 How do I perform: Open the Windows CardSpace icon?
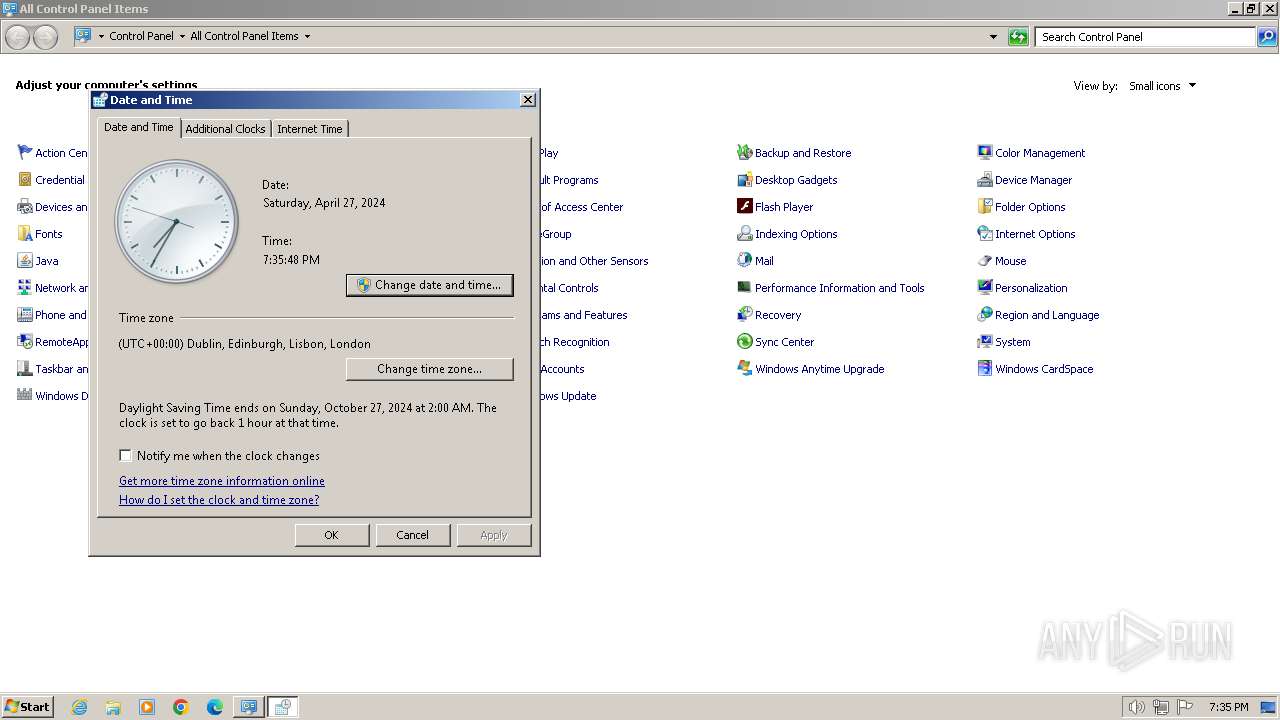pyautogui.click(x=985, y=369)
